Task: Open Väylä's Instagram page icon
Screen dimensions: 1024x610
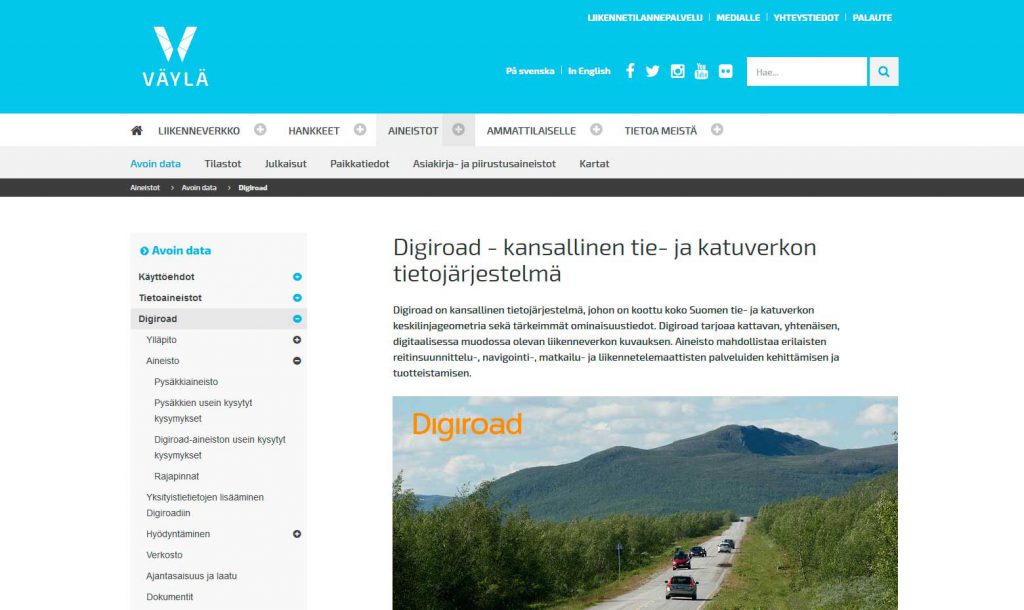Action: click(x=677, y=71)
